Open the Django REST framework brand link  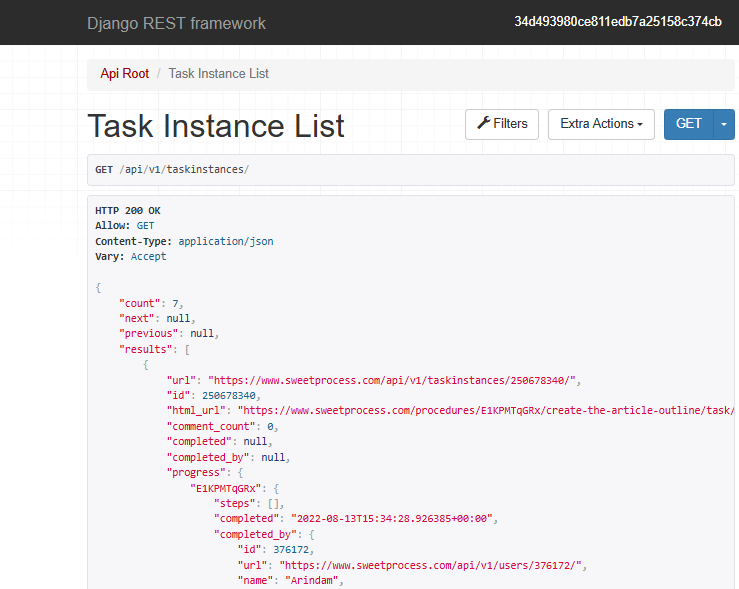coord(176,23)
